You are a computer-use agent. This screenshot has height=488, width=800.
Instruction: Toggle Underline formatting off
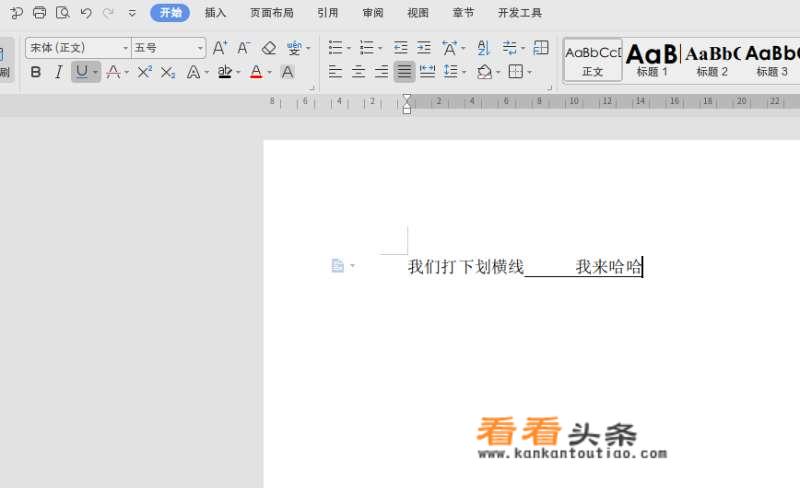82,72
